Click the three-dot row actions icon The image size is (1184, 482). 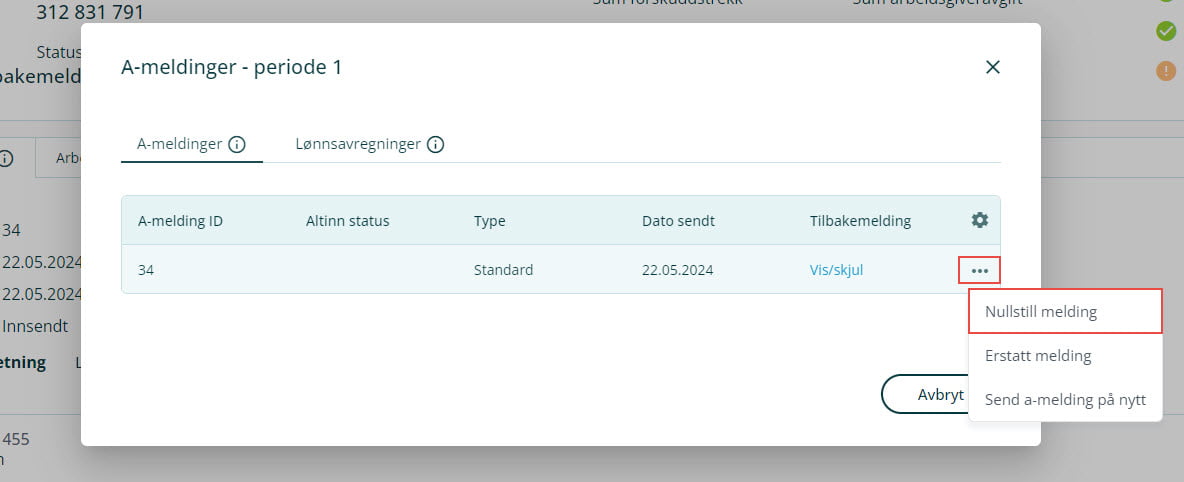pos(979,270)
